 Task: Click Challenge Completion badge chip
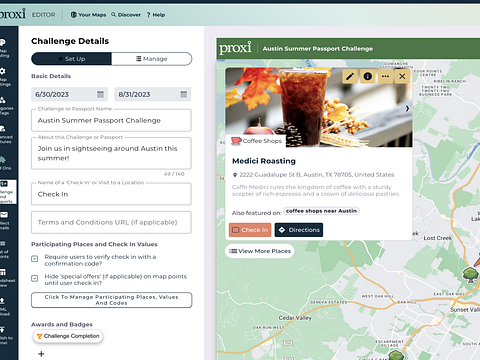coord(68,336)
